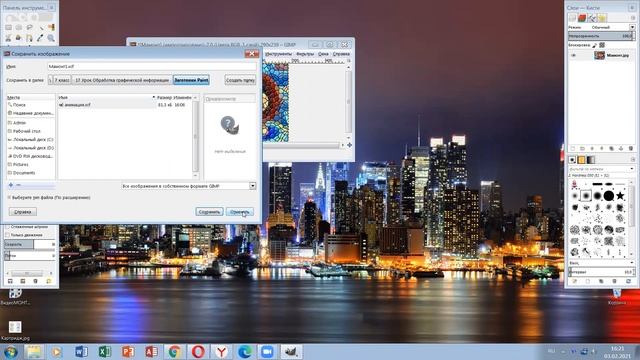Screen dimensions: 640x360
Task: Click Delete Layer trash icon
Action: (x=631, y=149)
